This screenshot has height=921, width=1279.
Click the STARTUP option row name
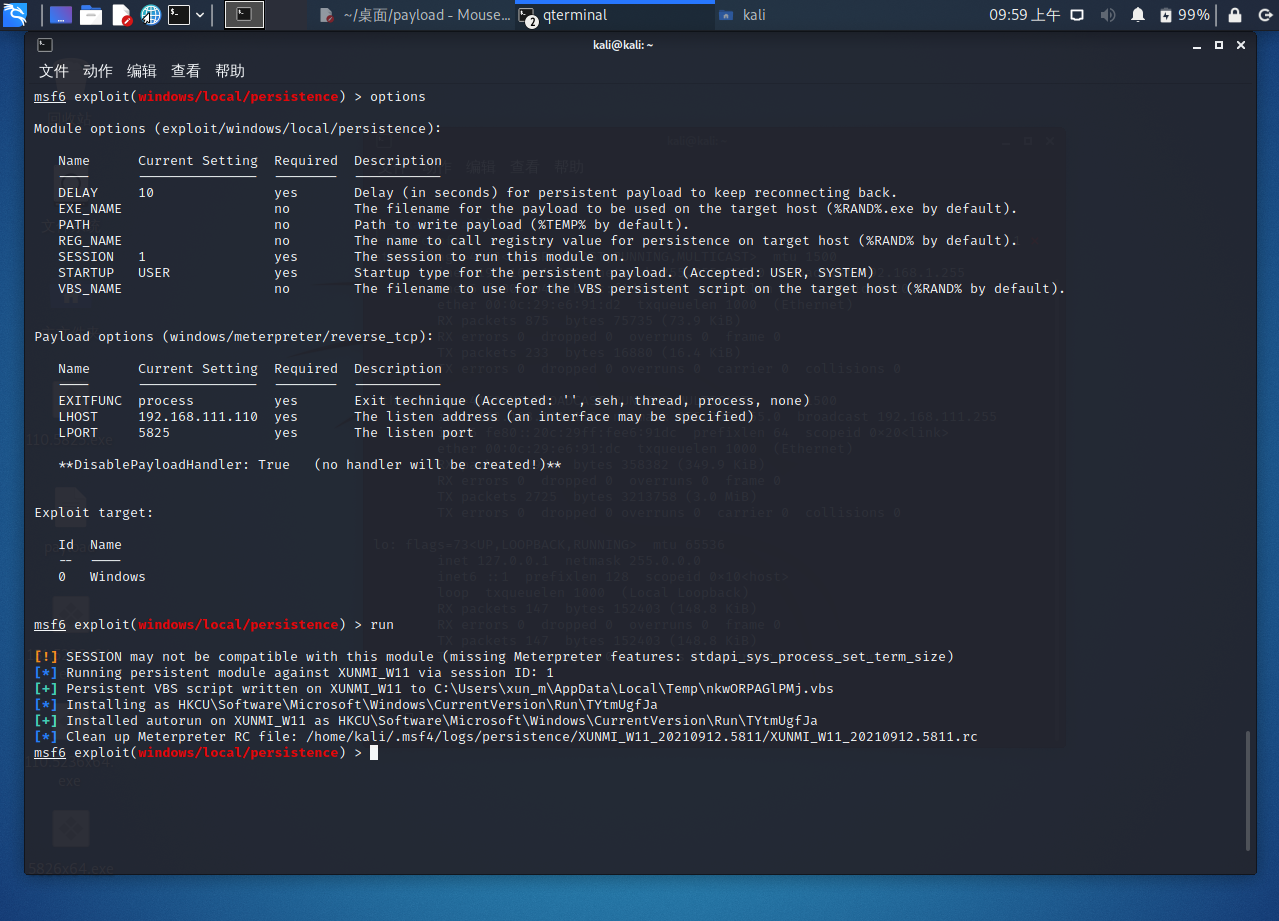tap(86, 273)
